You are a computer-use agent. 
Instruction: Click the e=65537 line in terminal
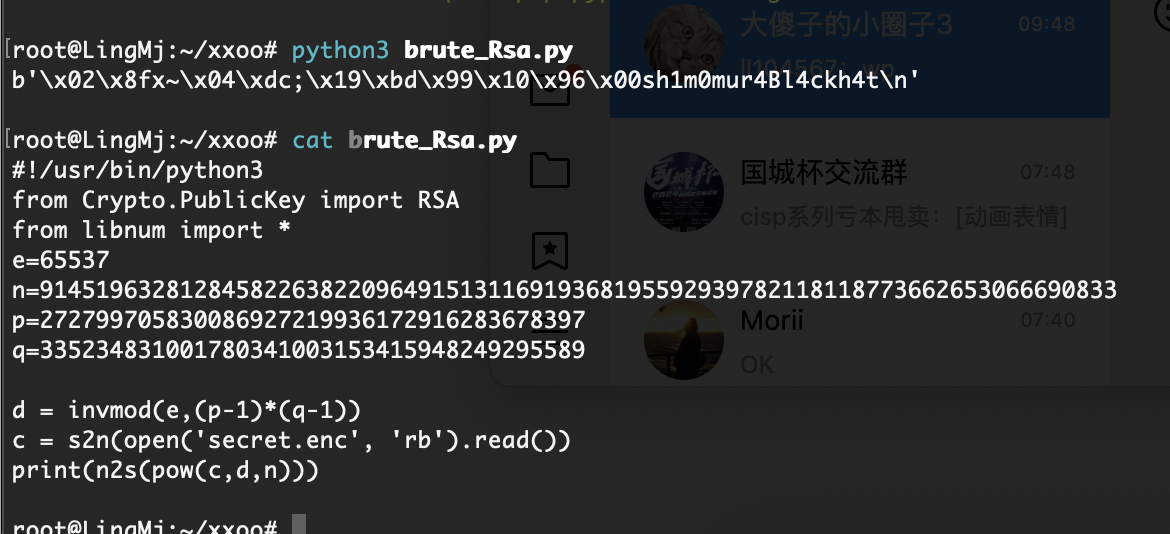(x=61, y=260)
